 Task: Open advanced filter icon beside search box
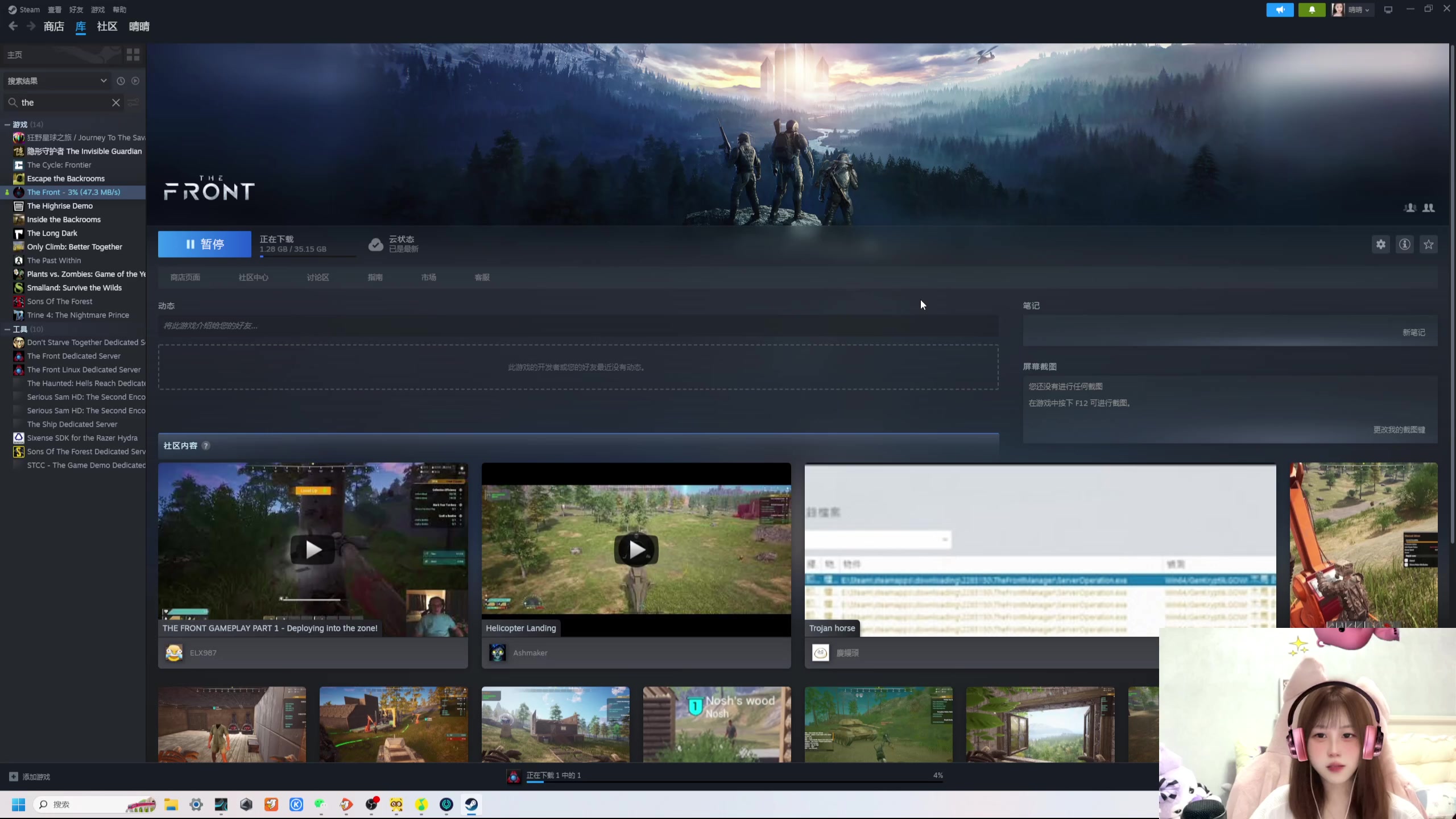(x=134, y=102)
